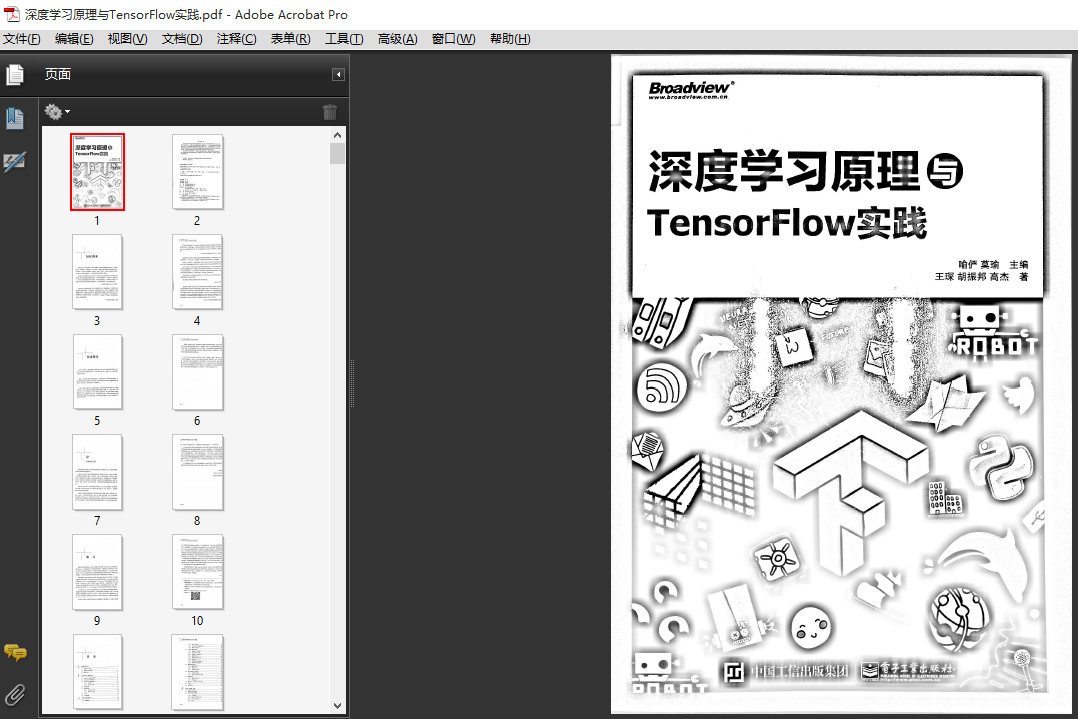Open the Comments panel icon in sidebar

(15, 652)
